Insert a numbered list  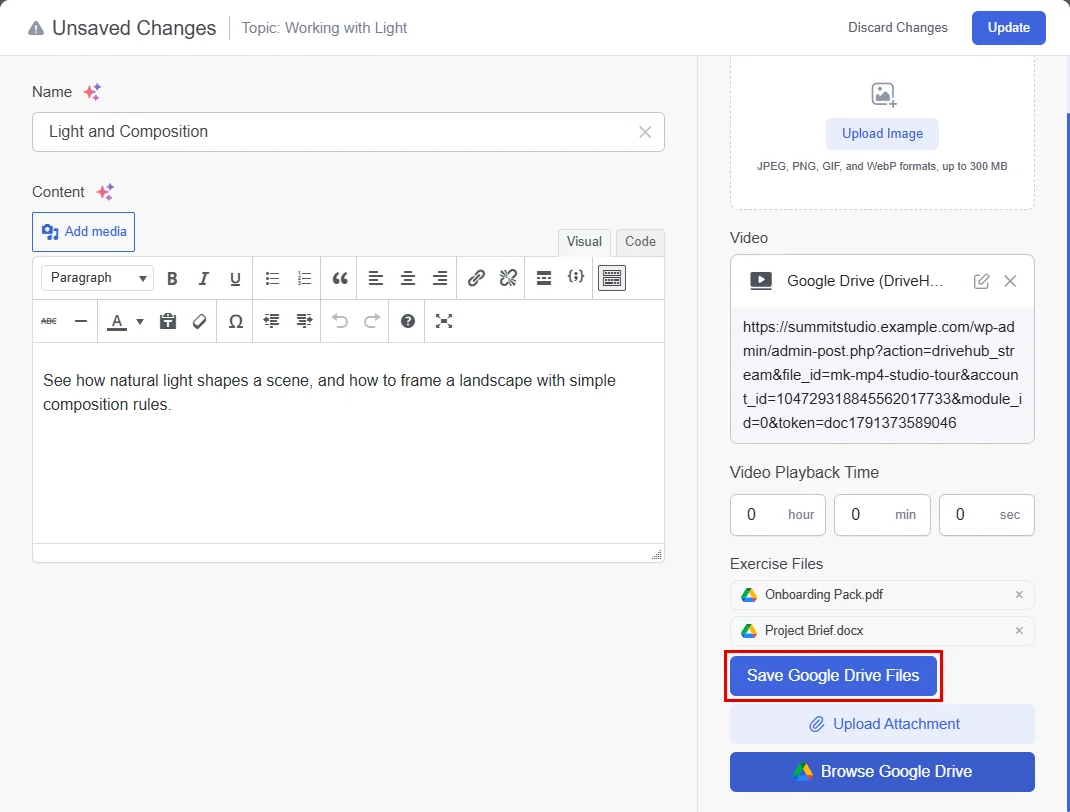click(304, 278)
